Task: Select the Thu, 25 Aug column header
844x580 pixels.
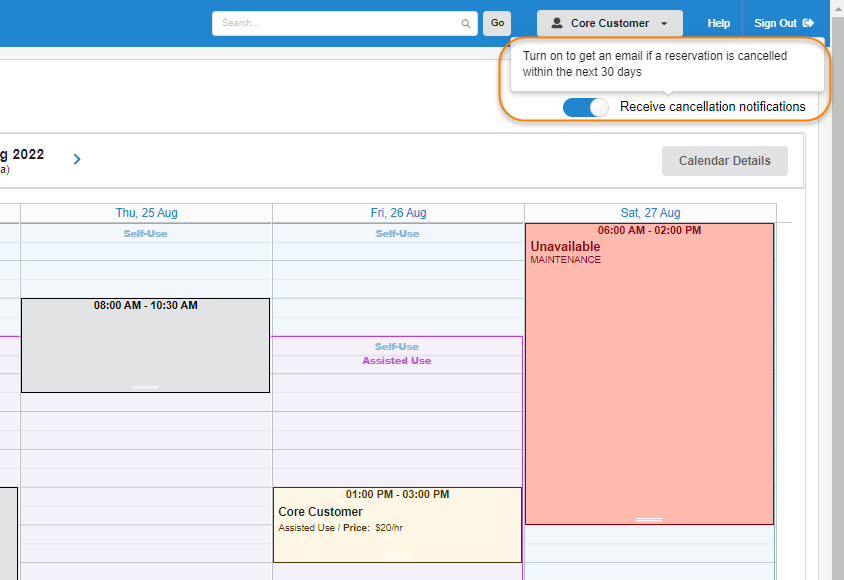Action: point(146,213)
